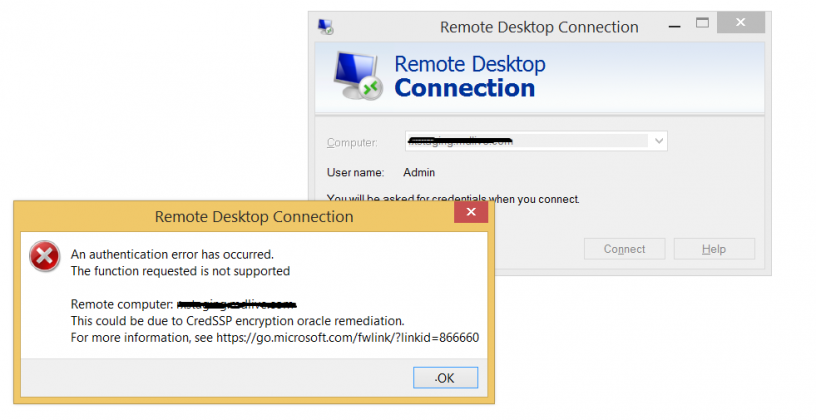Image resolution: width=816 pixels, height=420 pixels.
Task: Click the Admin user name text
Action: pyautogui.click(x=419, y=172)
